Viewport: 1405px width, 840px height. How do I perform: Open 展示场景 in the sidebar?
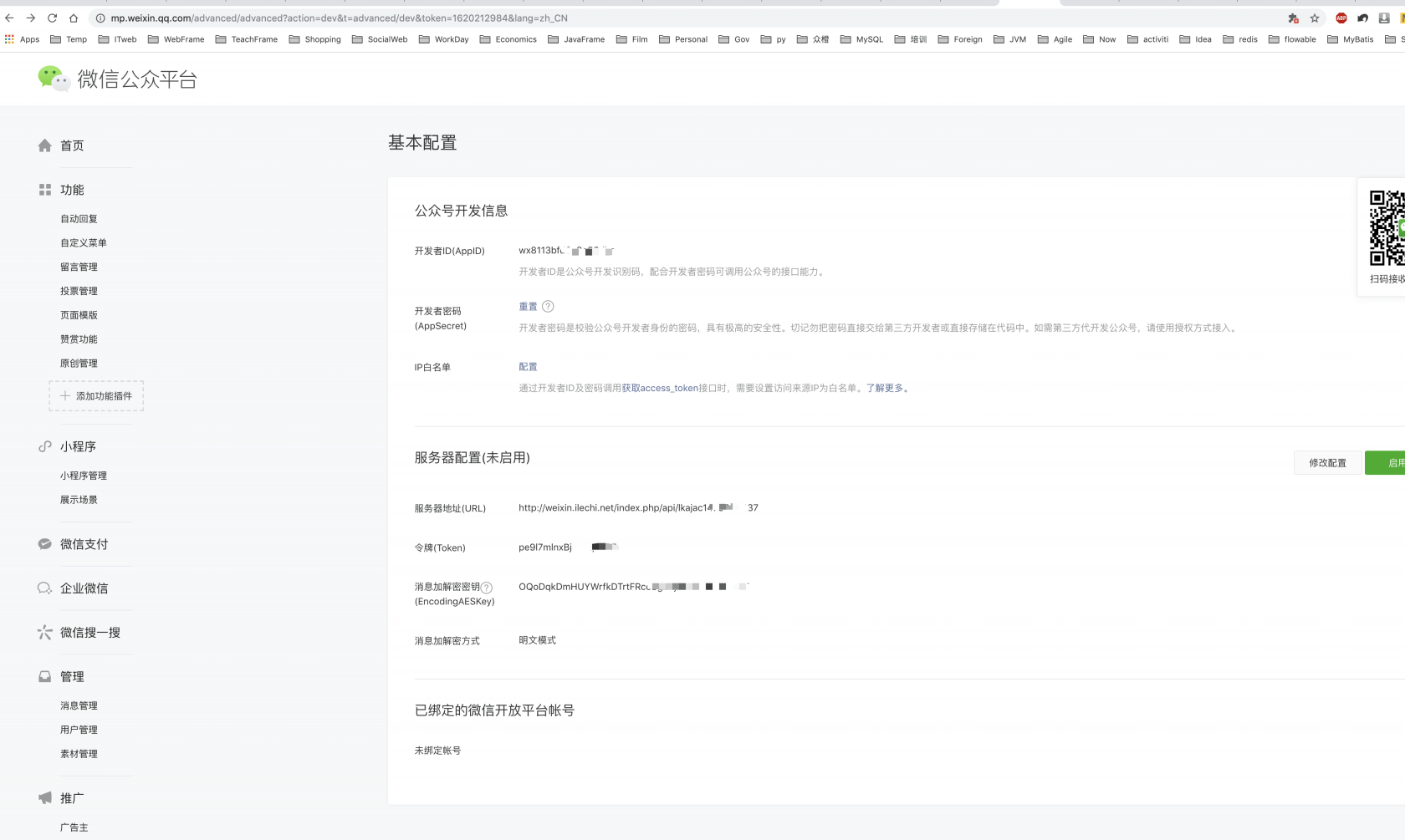(79, 500)
